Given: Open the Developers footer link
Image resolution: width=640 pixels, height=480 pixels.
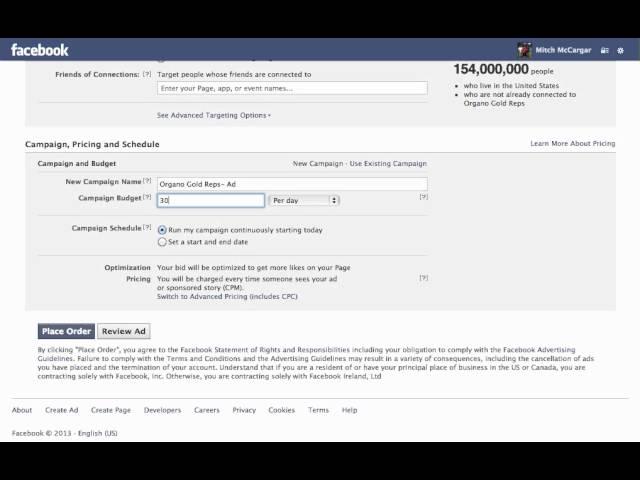Looking at the screenshot, I should 162,410.
